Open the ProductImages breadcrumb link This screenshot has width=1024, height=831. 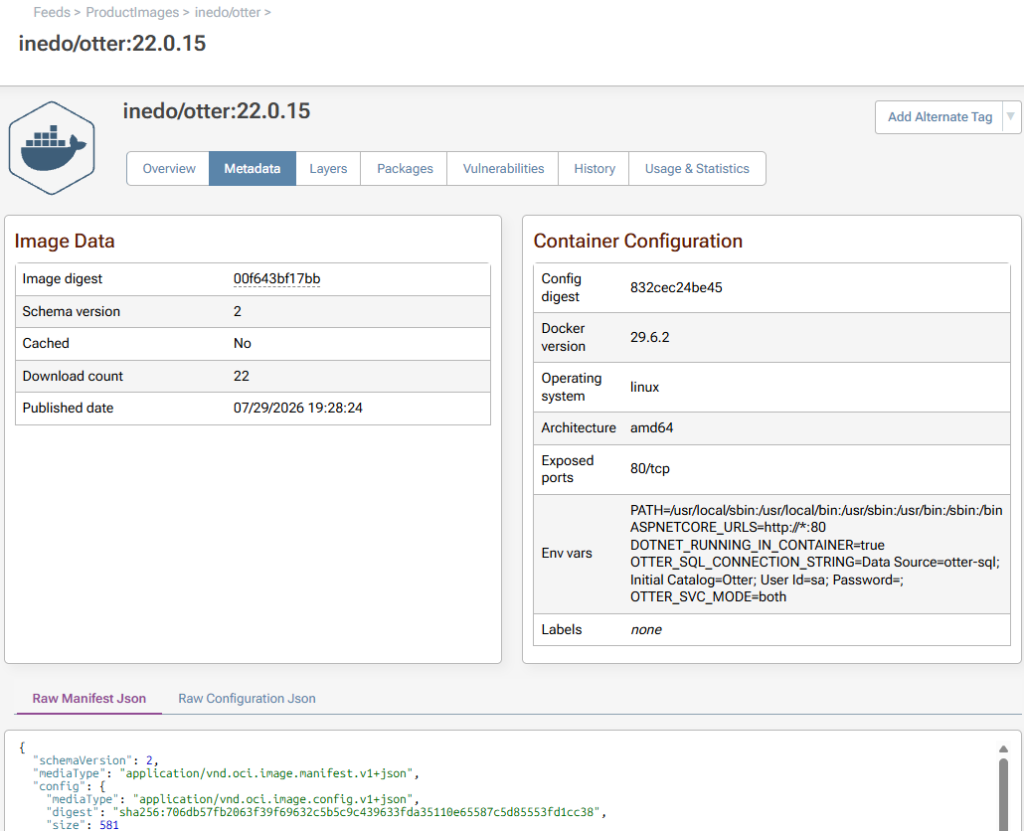click(132, 12)
